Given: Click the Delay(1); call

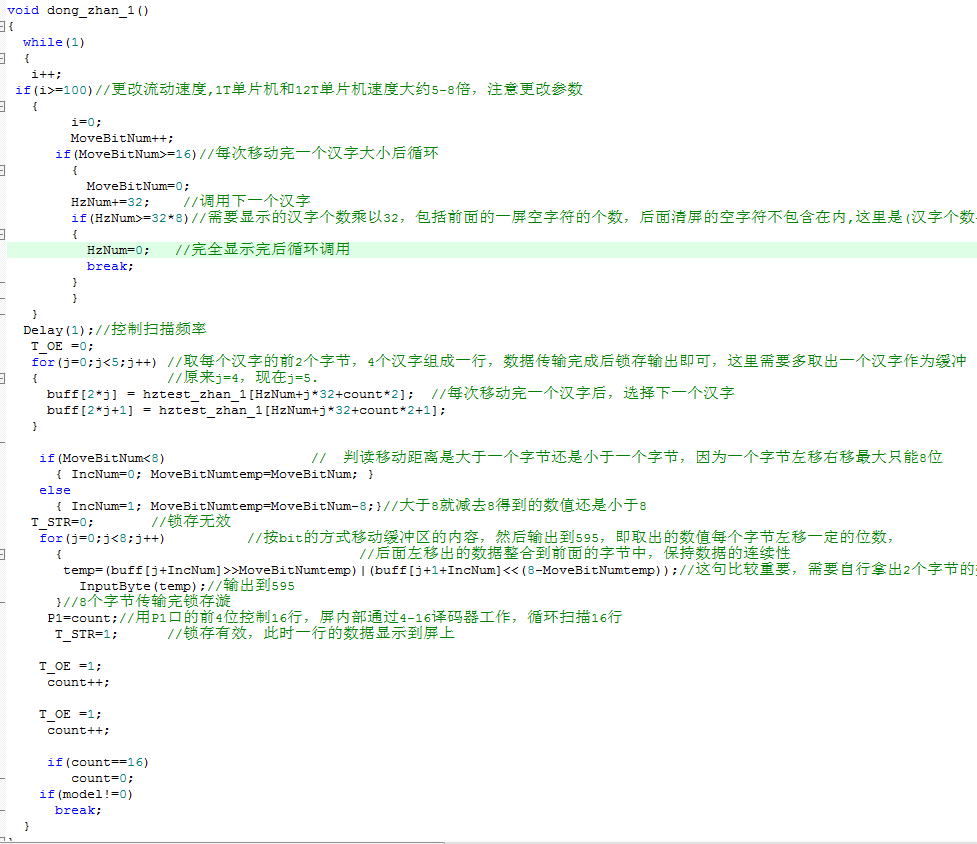Looking at the screenshot, I should (59, 330).
